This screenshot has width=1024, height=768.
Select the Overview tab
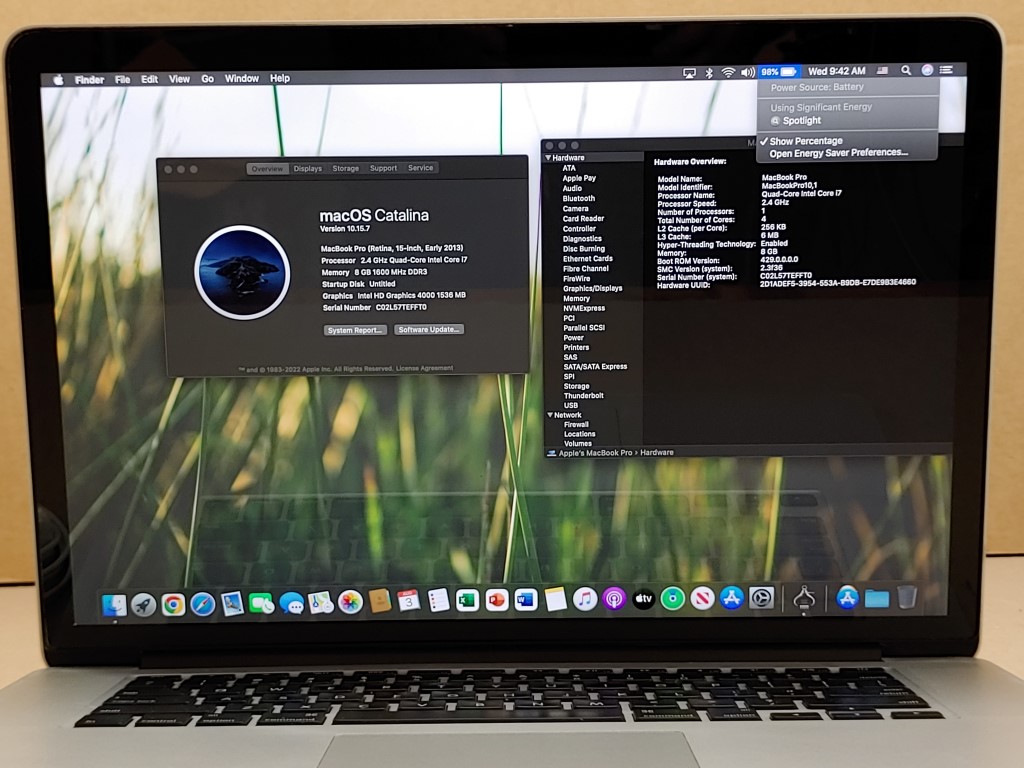268,168
